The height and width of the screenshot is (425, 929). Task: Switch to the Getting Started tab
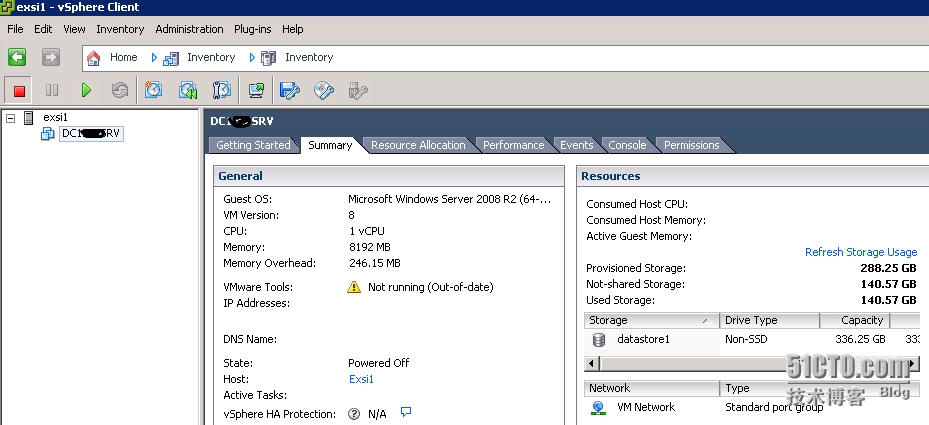[x=253, y=145]
